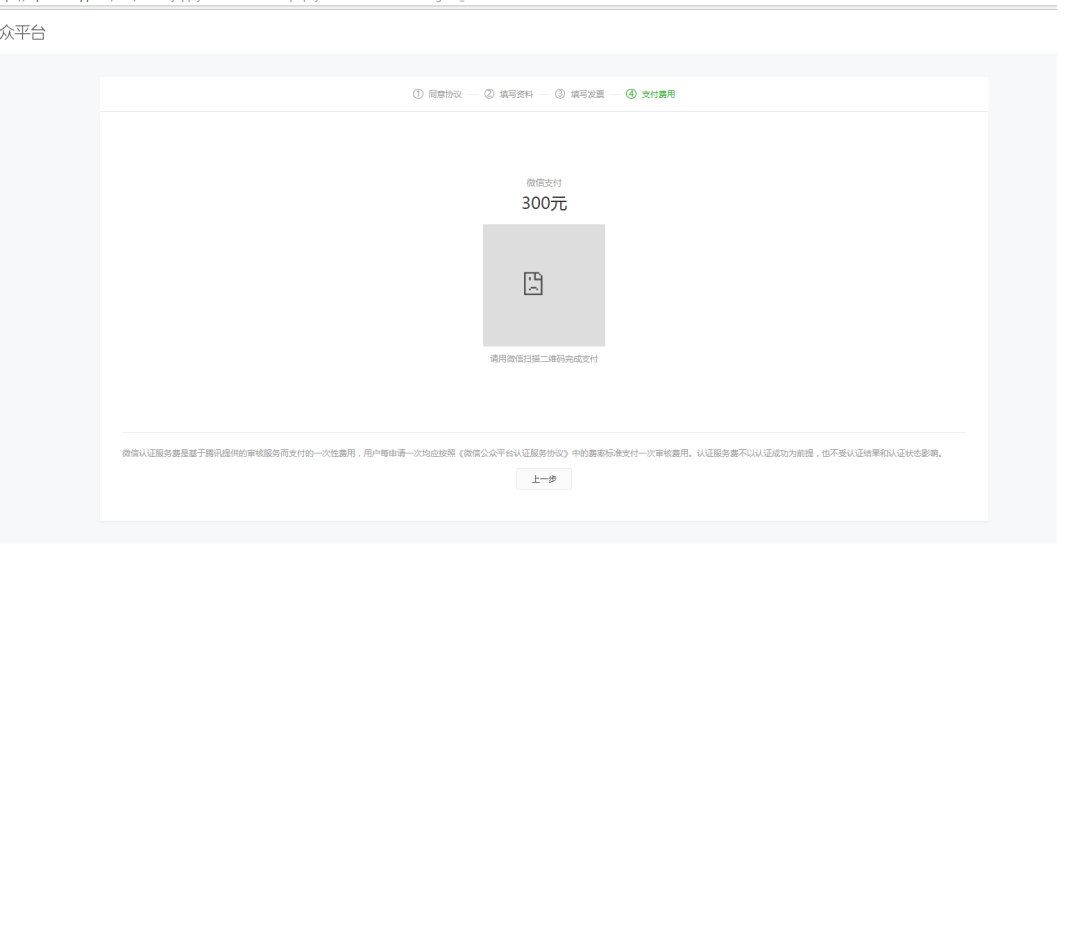Click the 上一步 previous step button
The width and height of the screenshot is (1080, 925).
tap(543, 479)
